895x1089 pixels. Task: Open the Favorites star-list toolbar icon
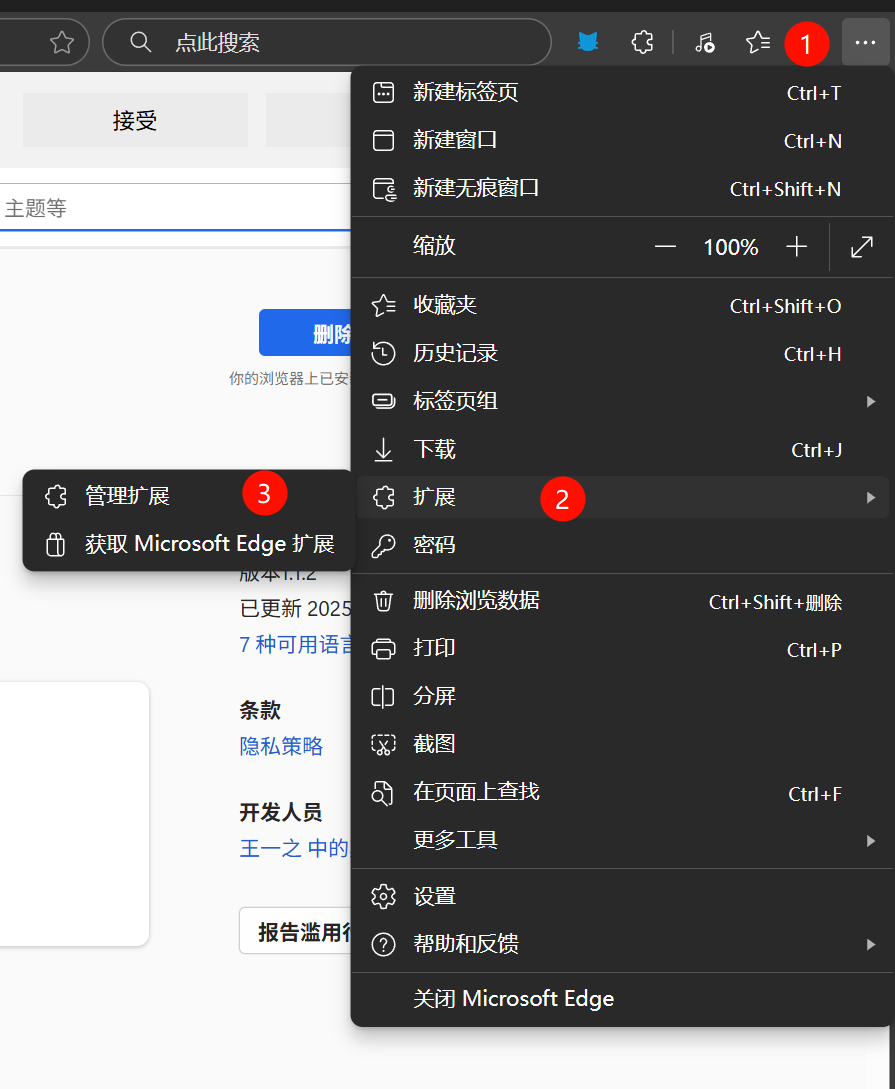tap(758, 42)
